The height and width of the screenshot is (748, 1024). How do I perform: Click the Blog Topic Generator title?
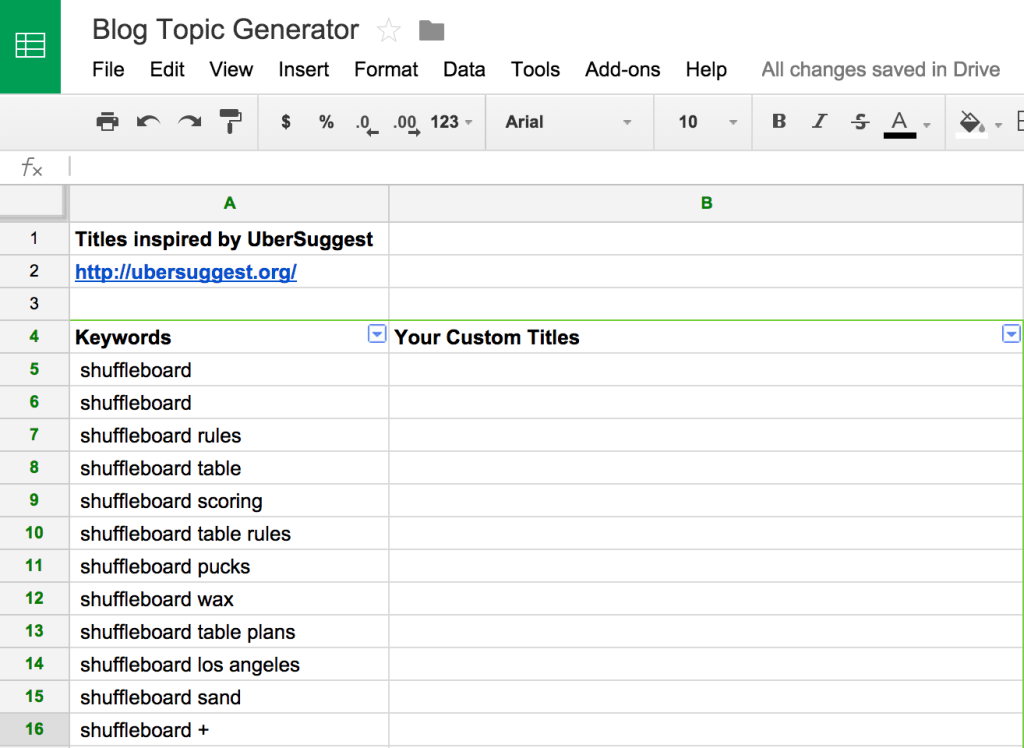coord(225,30)
